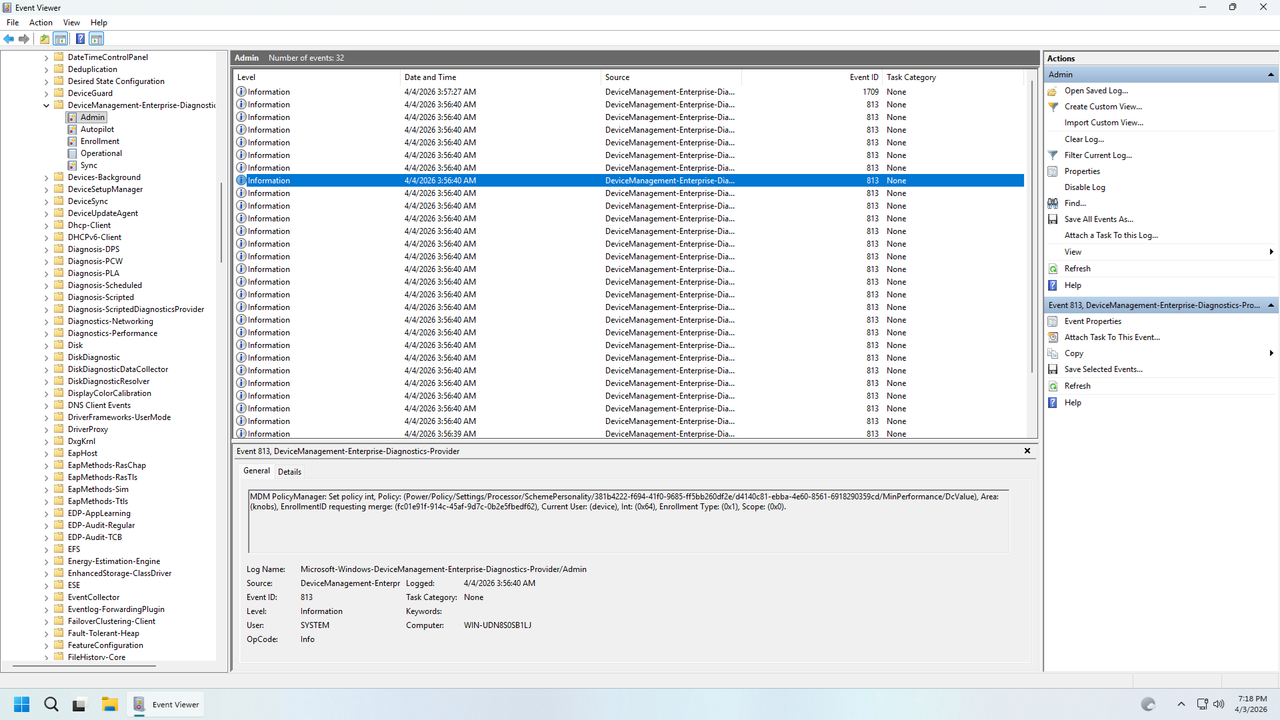Click the Create Custom View funnel icon
Screen dimensions: 1280x720
(x=1053, y=106)
